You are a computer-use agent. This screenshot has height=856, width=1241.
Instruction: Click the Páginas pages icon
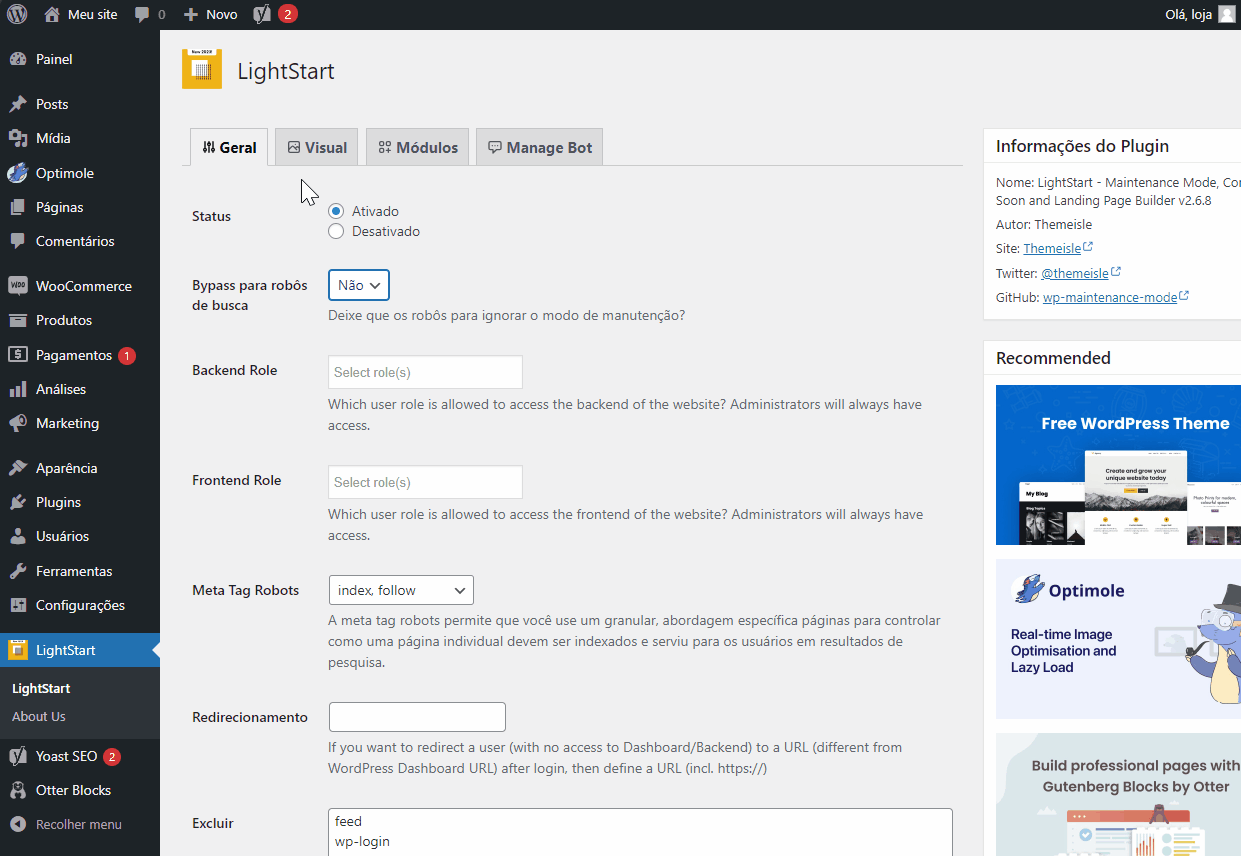tap(18, 207)
